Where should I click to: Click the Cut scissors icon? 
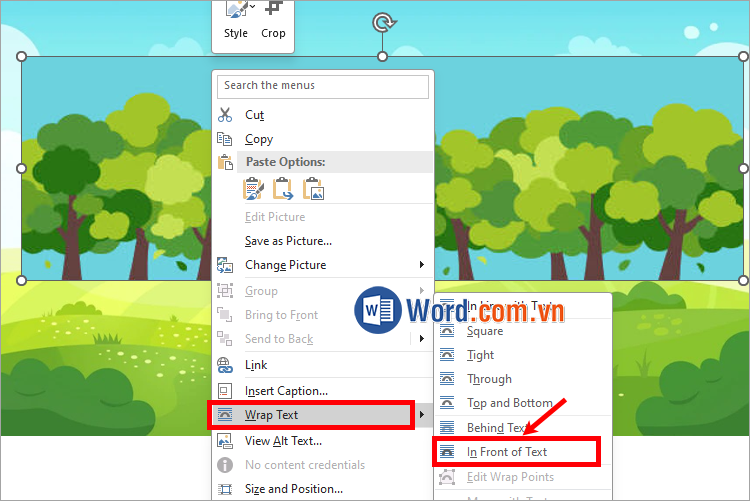(225, 115)
